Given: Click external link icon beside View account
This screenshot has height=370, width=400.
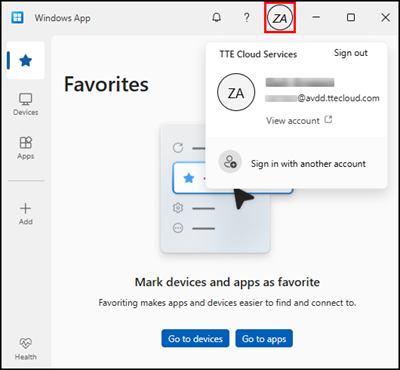Looking at the screenshot, I should pyautogui.click(x=328, y=119).
